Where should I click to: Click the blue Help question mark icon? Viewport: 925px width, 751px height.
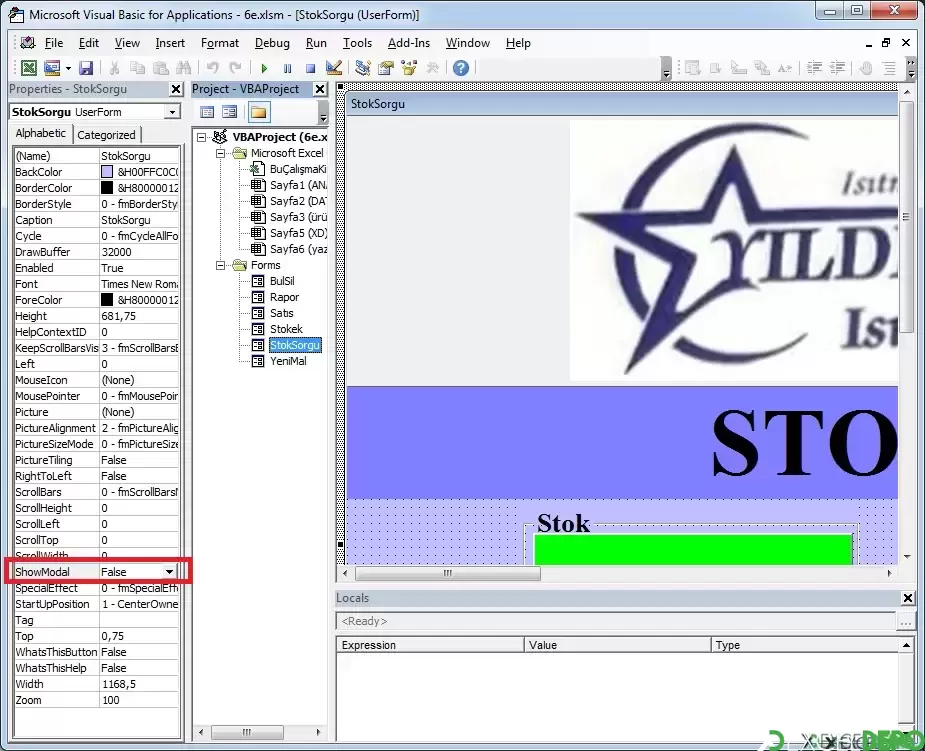[461, 68]
